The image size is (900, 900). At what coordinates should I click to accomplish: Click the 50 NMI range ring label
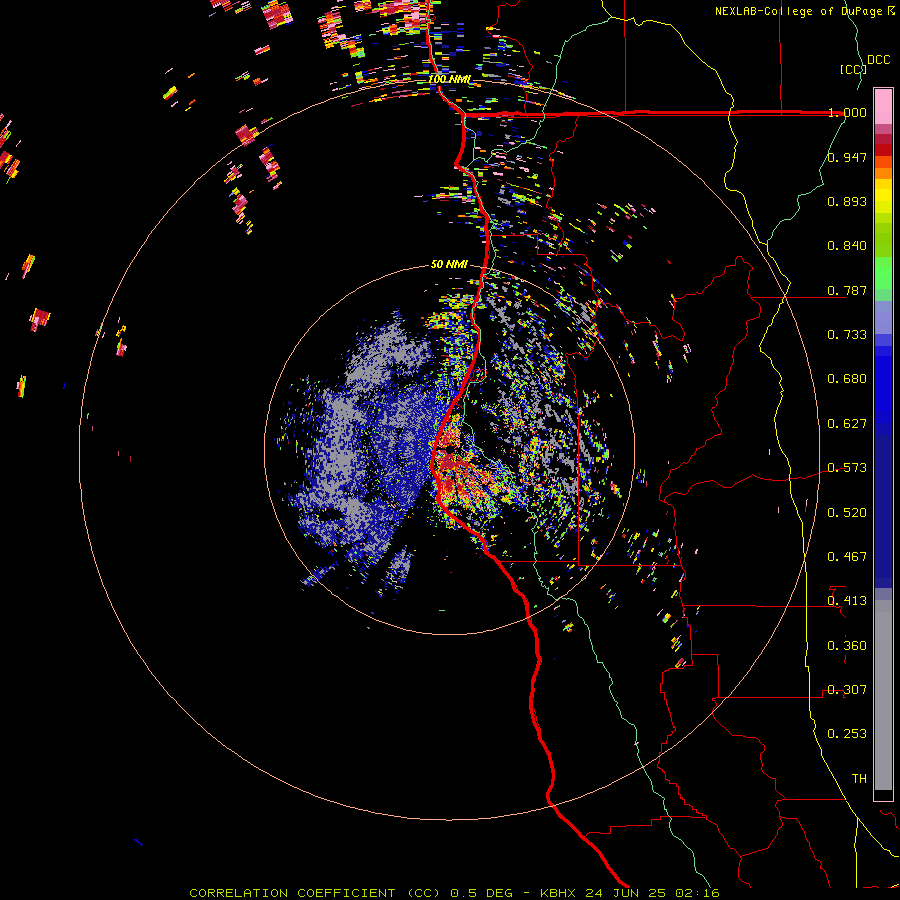click(449, 264)
